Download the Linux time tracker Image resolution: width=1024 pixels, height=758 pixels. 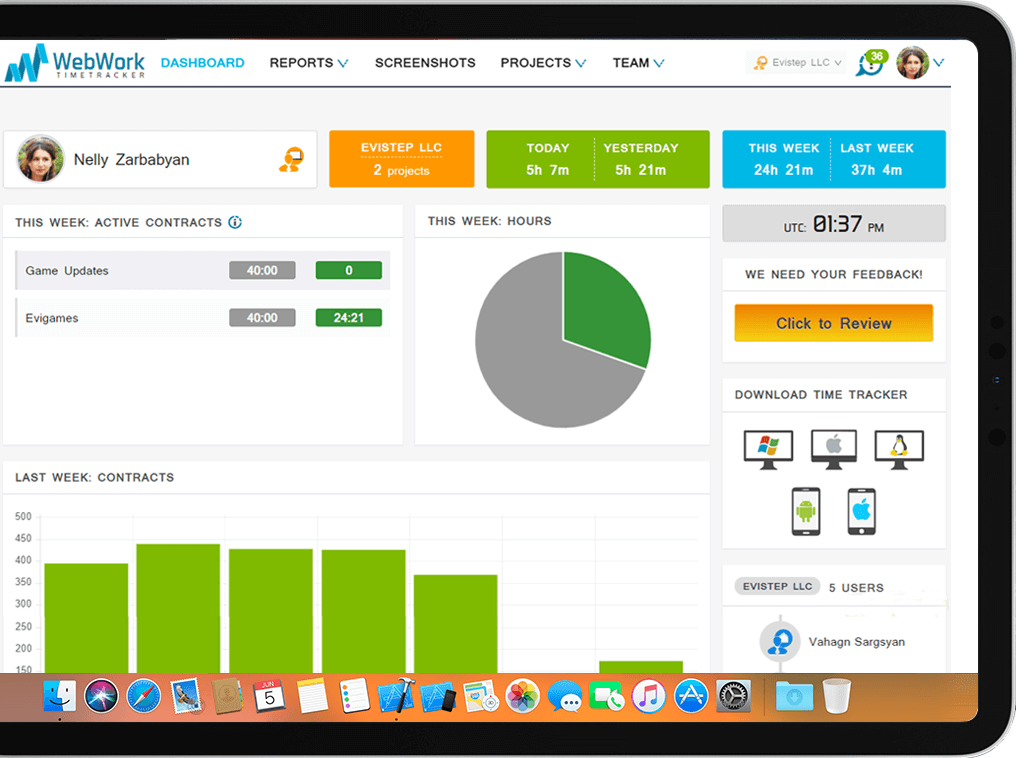point(899,449)
